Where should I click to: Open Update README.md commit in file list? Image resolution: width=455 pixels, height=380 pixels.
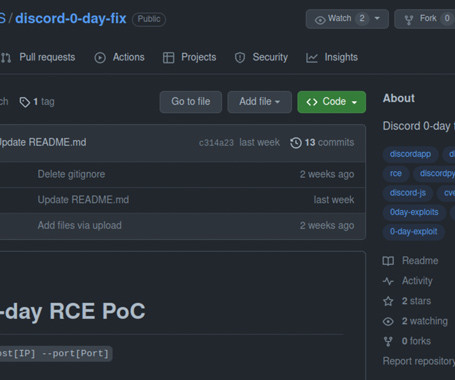[x=83, y=200]
